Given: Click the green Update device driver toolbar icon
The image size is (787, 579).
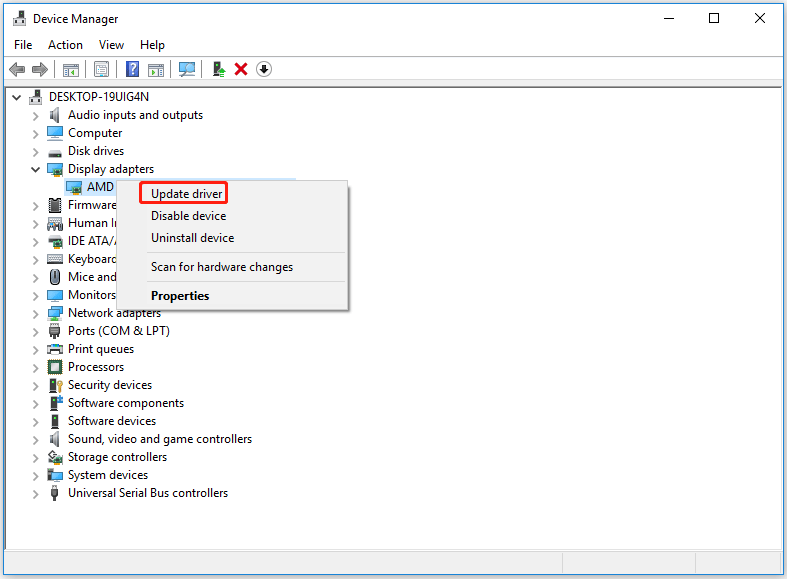Looking at the screenshot, I should 218,69.
